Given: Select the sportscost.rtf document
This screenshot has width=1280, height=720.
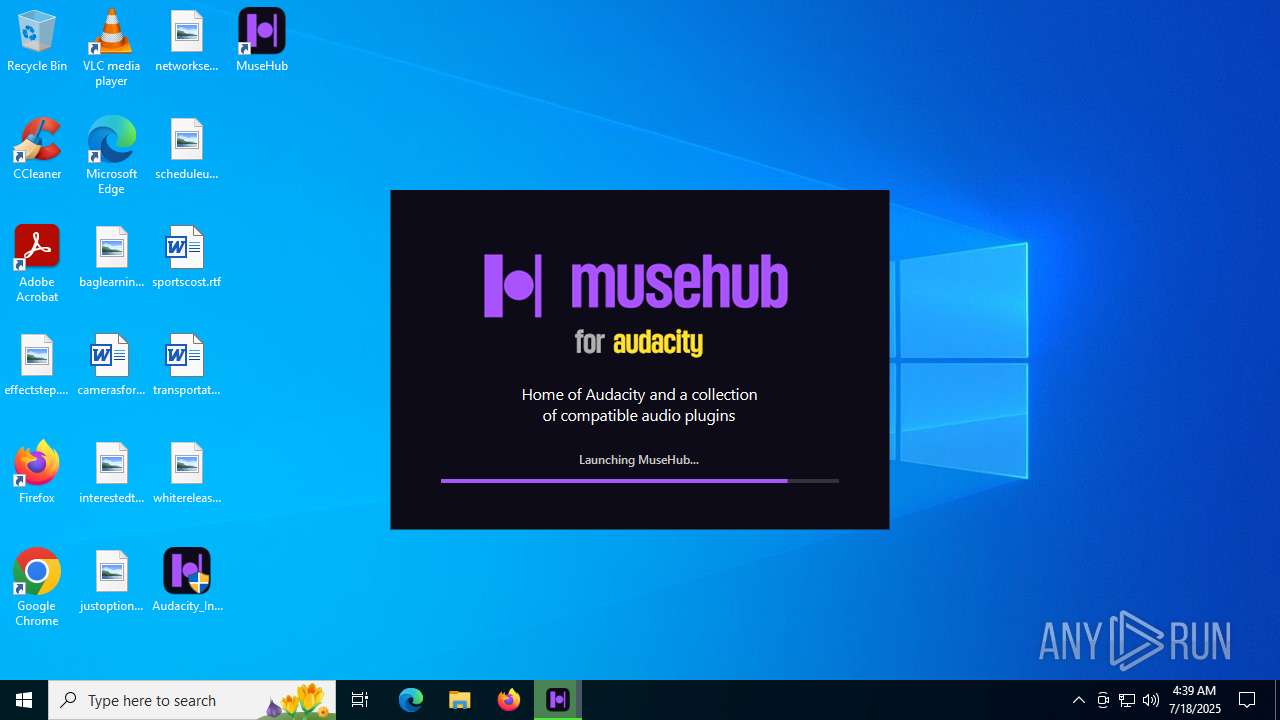Looking at the screenshot, I should pos(187,257).
